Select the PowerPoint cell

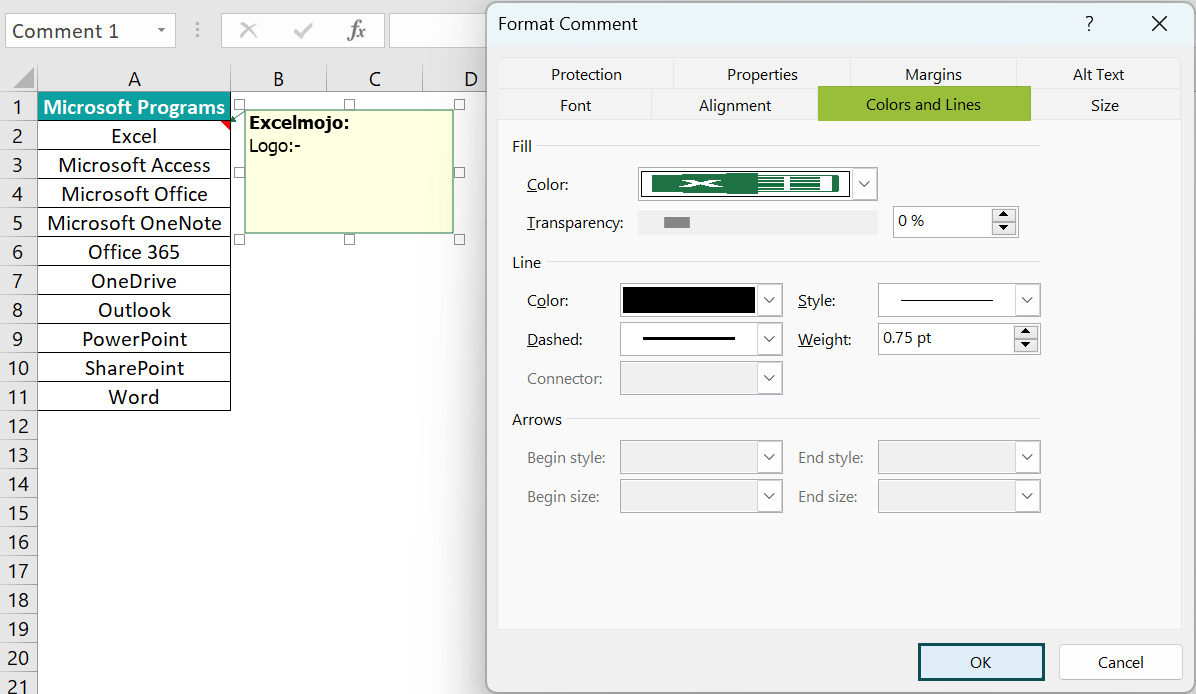(x=133, y=339)
